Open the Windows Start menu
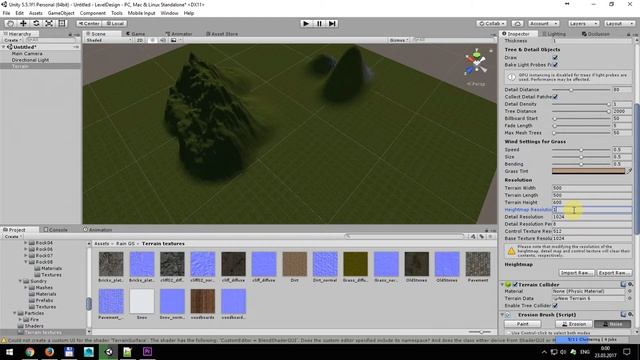 click(x=9, y=351)
